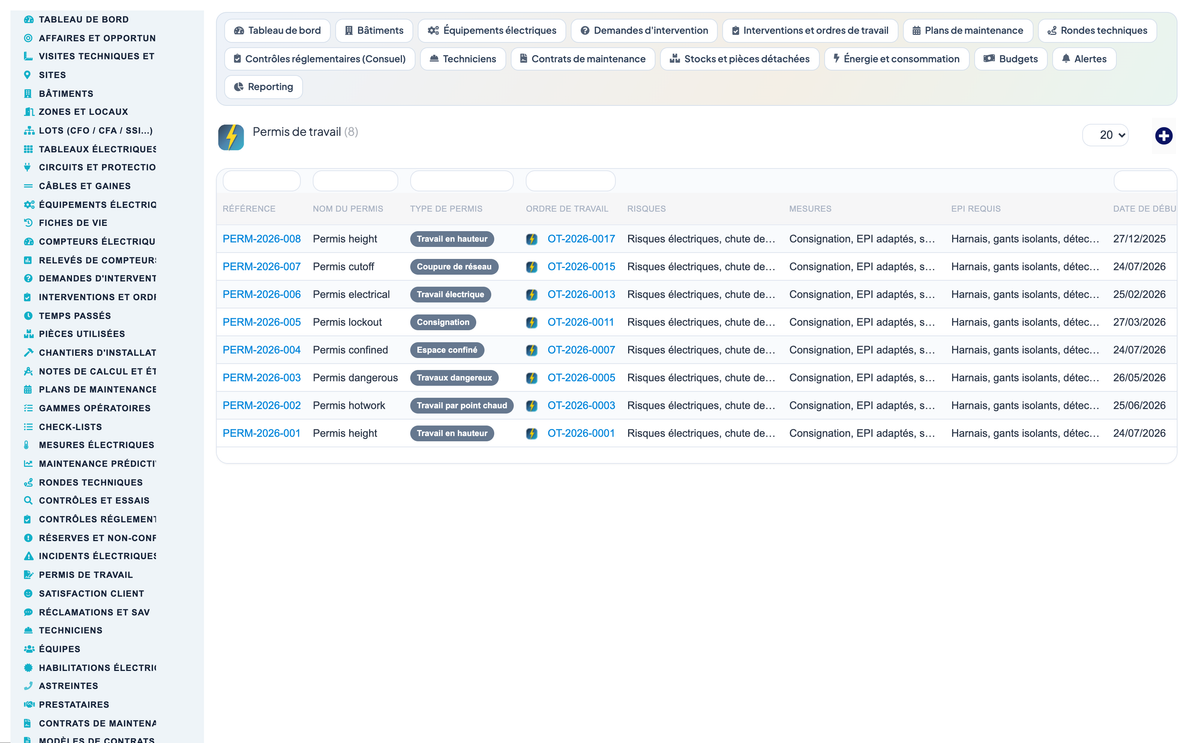
Task: Click the Ordre de travail filter field
Action: click(571, 181)
